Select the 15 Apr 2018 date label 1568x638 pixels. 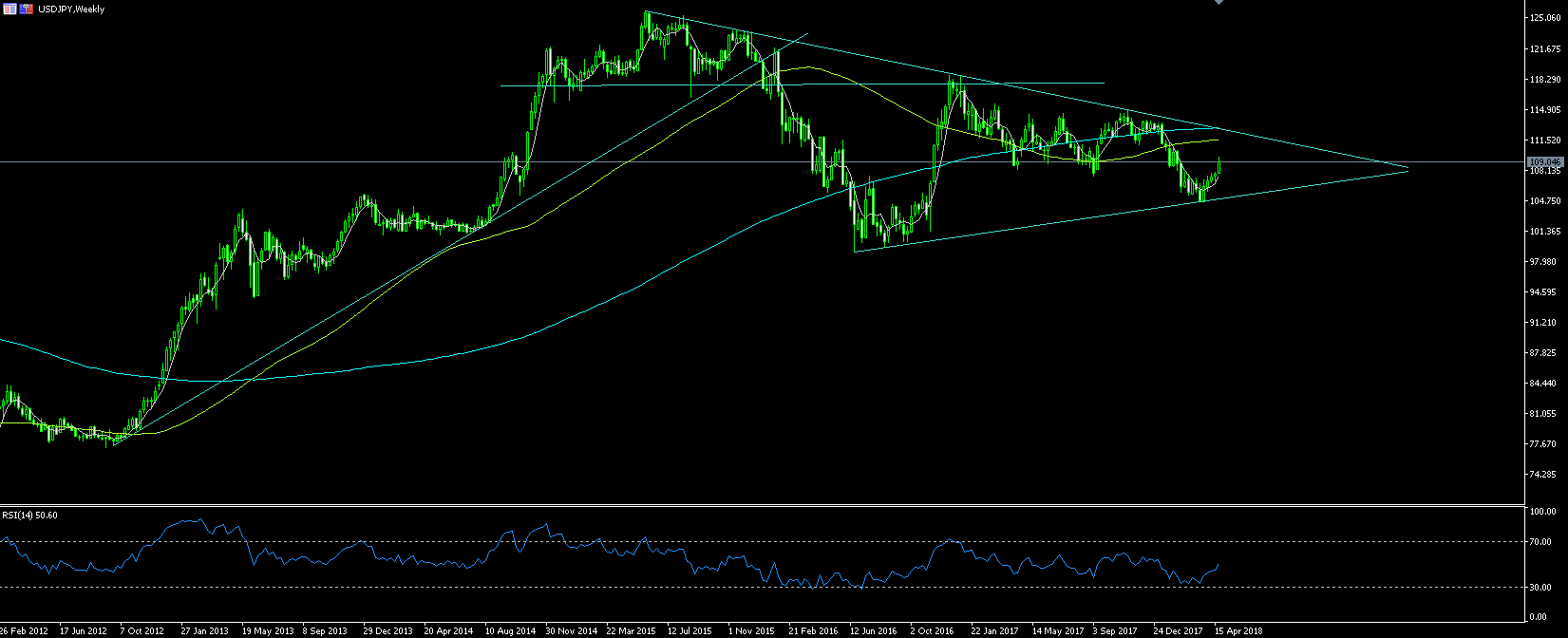click(1238, 630)
